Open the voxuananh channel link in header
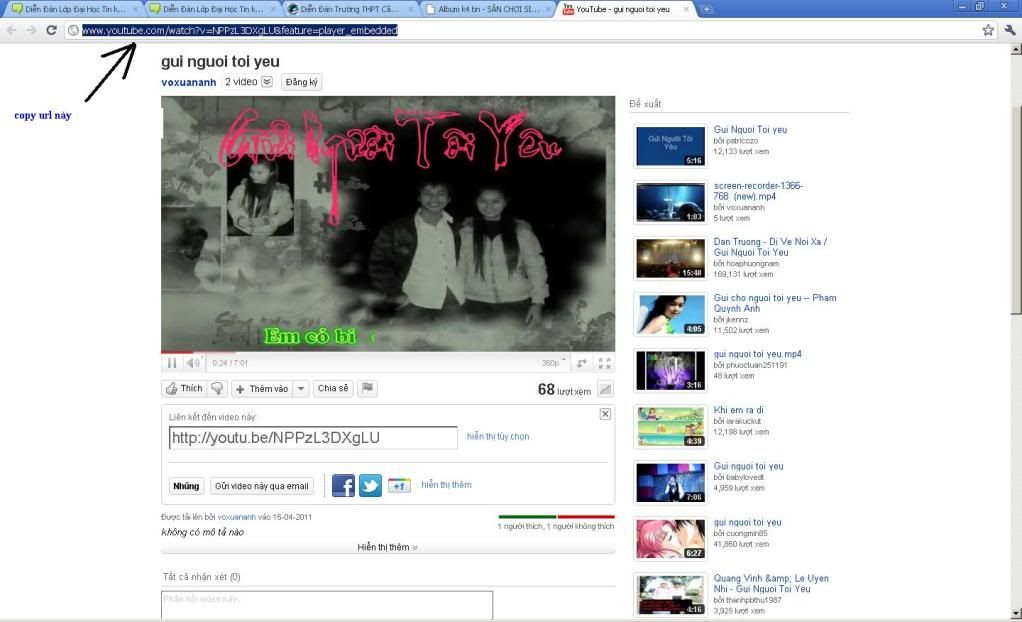Viewport: 1022px width, 622px height. tap(188, 82)
